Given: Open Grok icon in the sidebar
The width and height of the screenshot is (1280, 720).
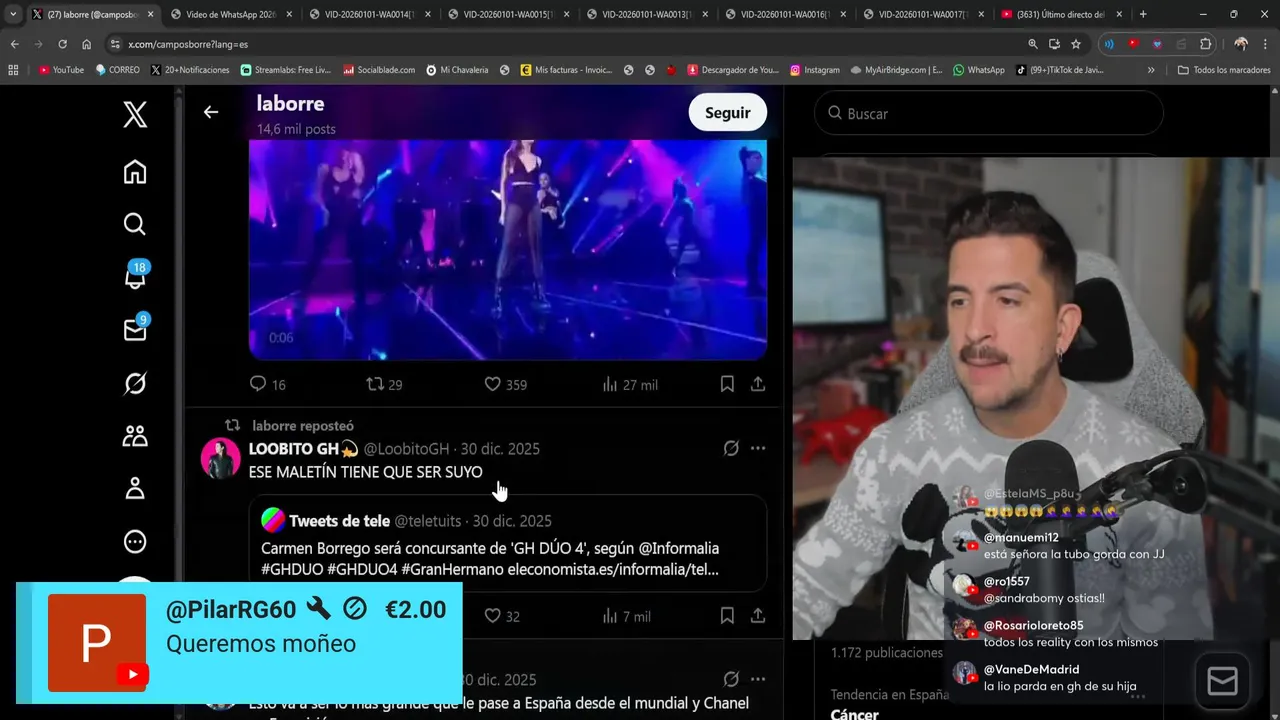Looking at the screenshot, I should 135,383.
